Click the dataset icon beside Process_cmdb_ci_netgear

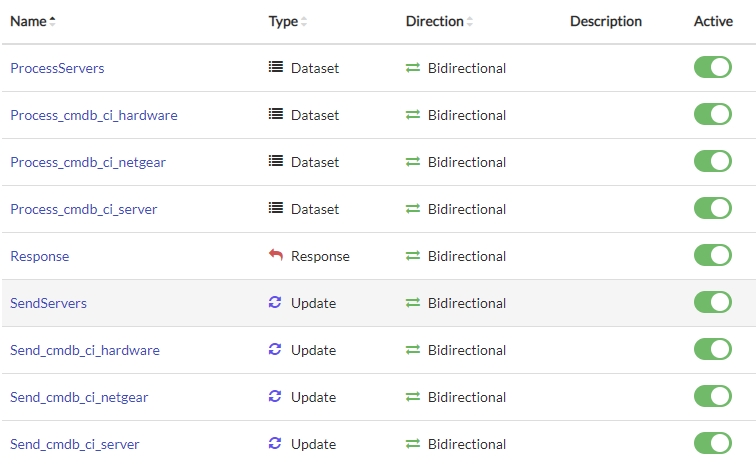[276, 162]
